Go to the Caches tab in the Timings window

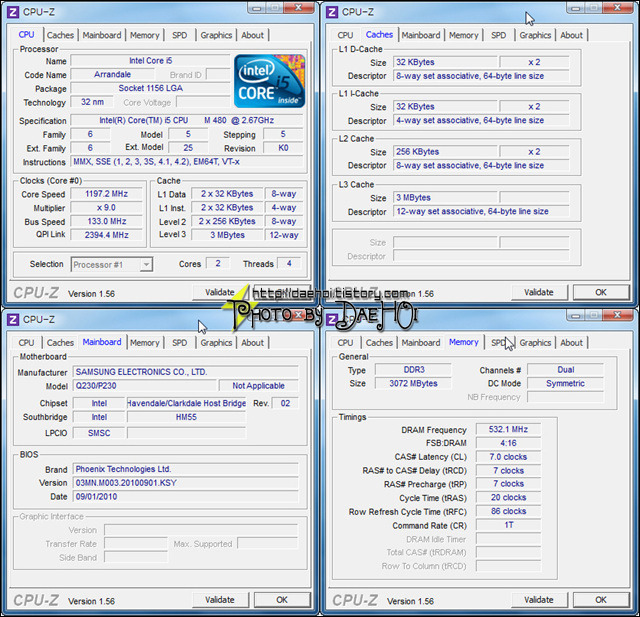coord(379,343)
